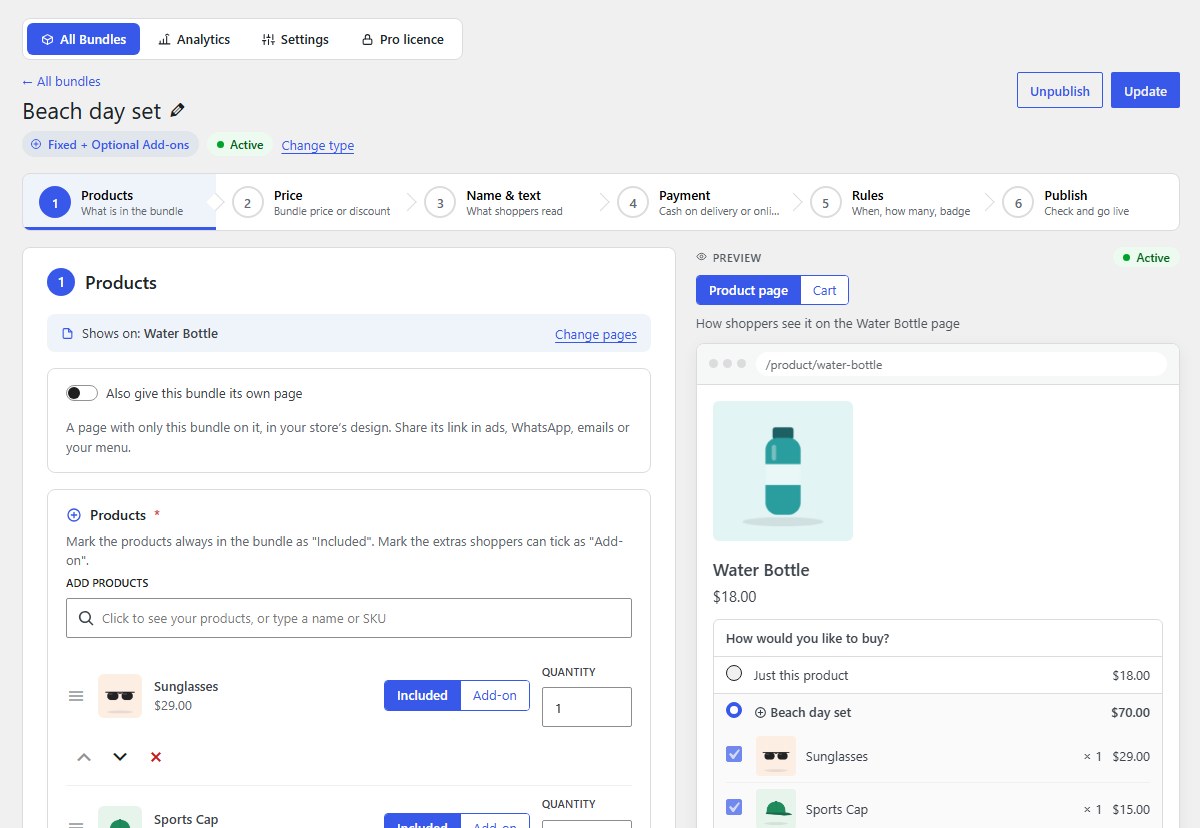Click the $70.00 bundle price

click(x=1130, y=712)
